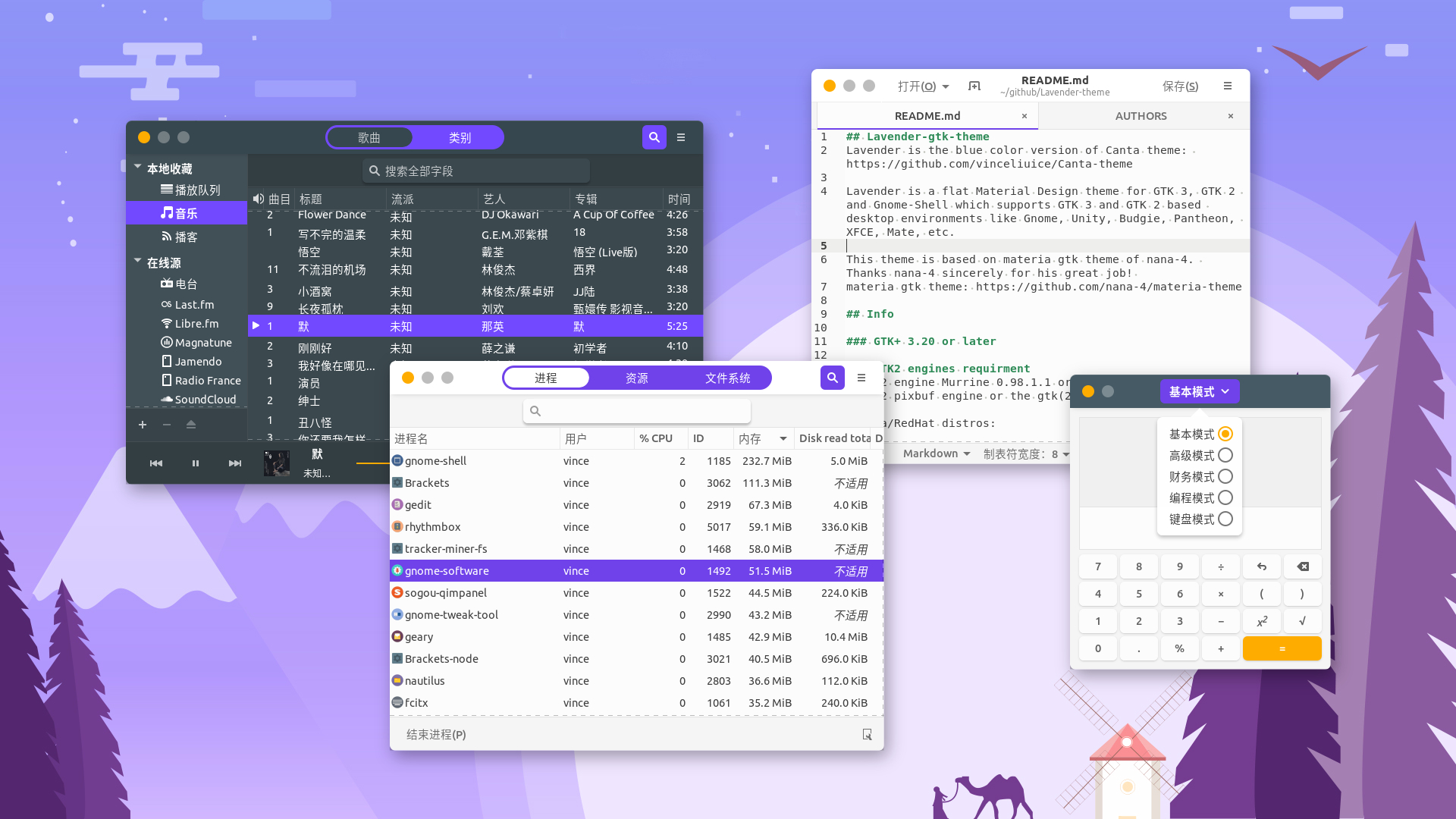Switch to 文件系统 file systems tab
The width and height of the screenshot is (1456, 819).
pos(728,378)
